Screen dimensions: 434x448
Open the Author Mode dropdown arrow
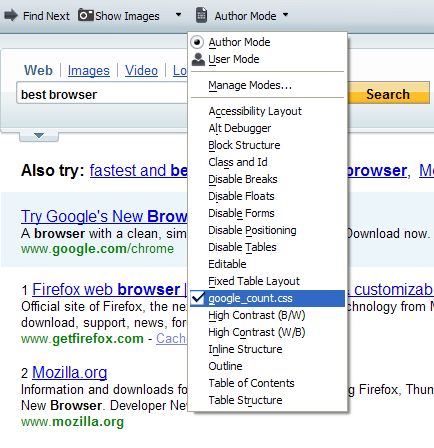(x=285, y=15)
